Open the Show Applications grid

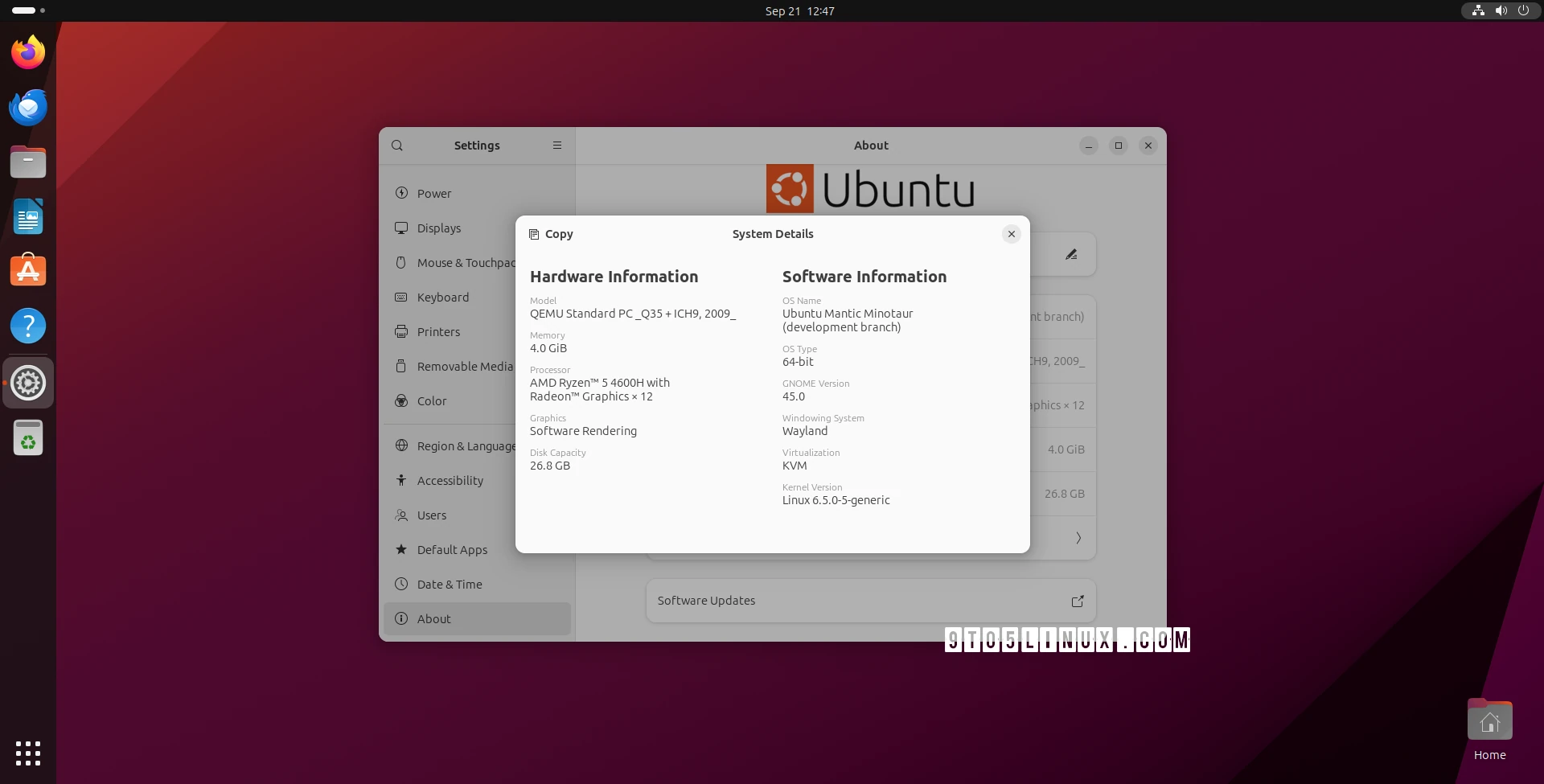click(27, 753)
